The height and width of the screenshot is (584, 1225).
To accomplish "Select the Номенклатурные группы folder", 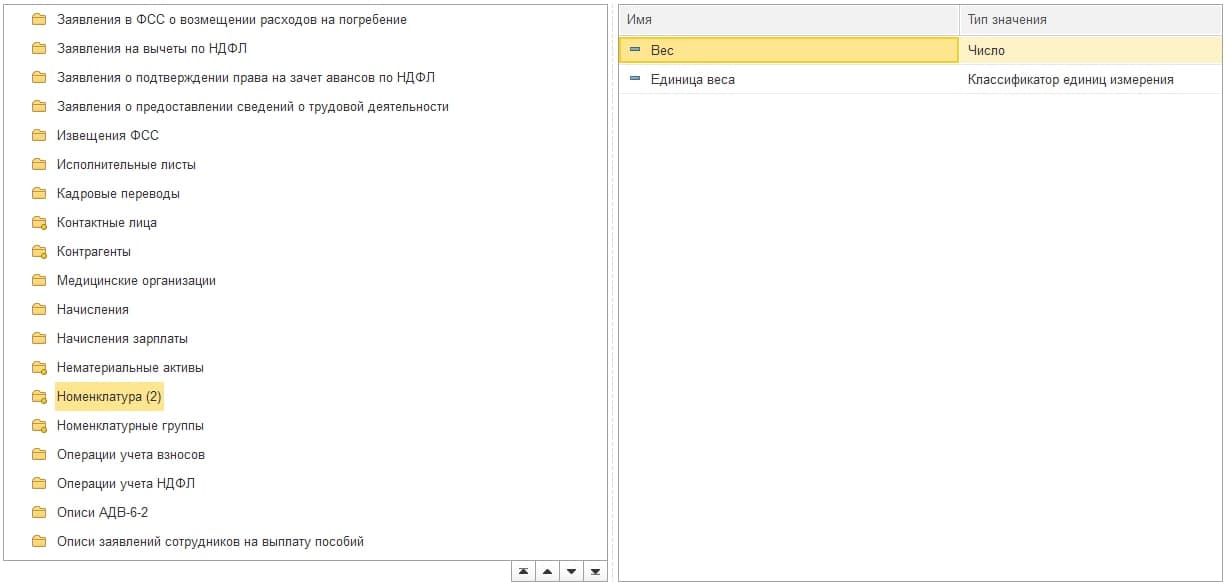I will point(130,426).
